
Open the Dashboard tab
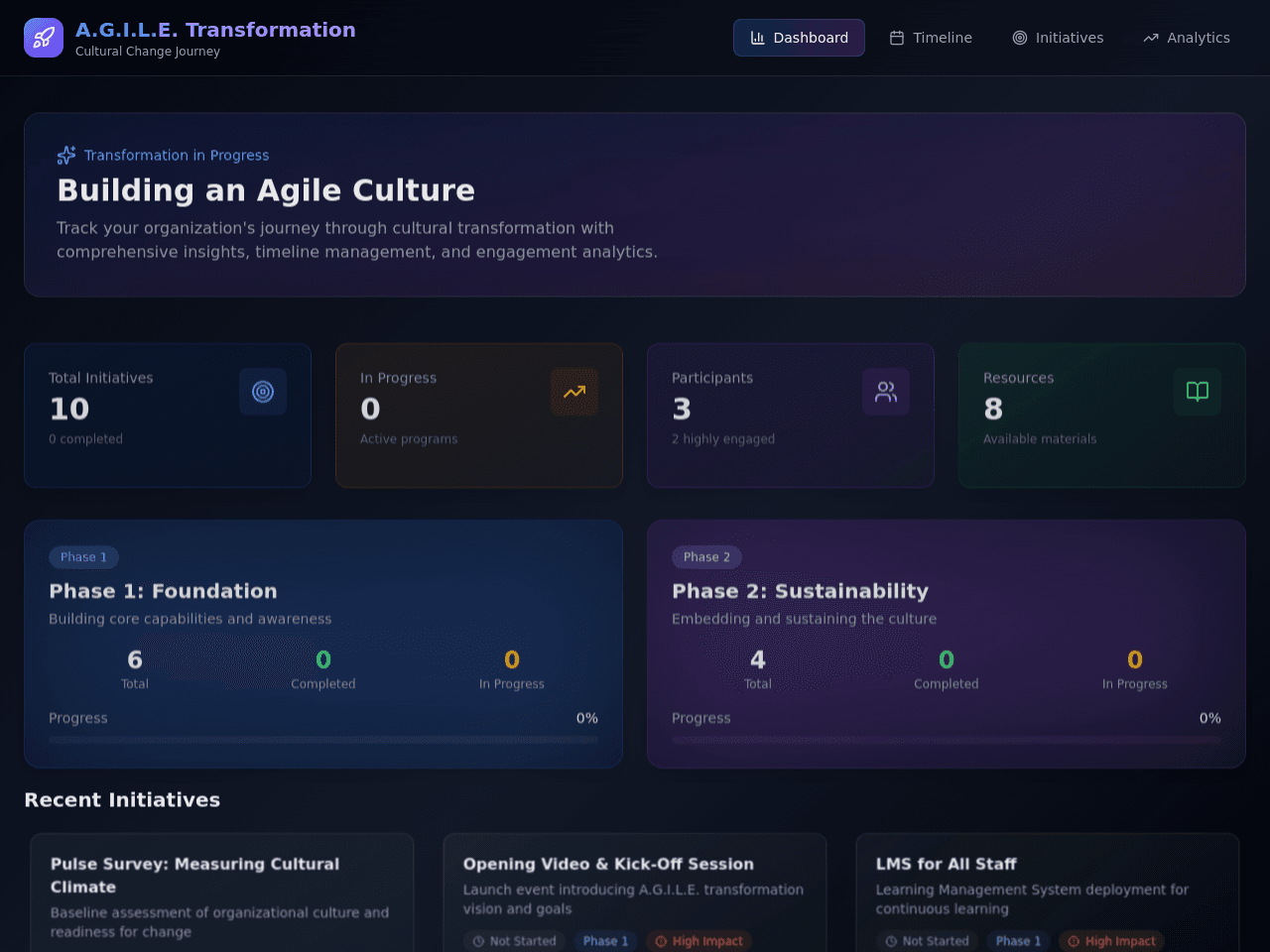click(x=799, y=38)
